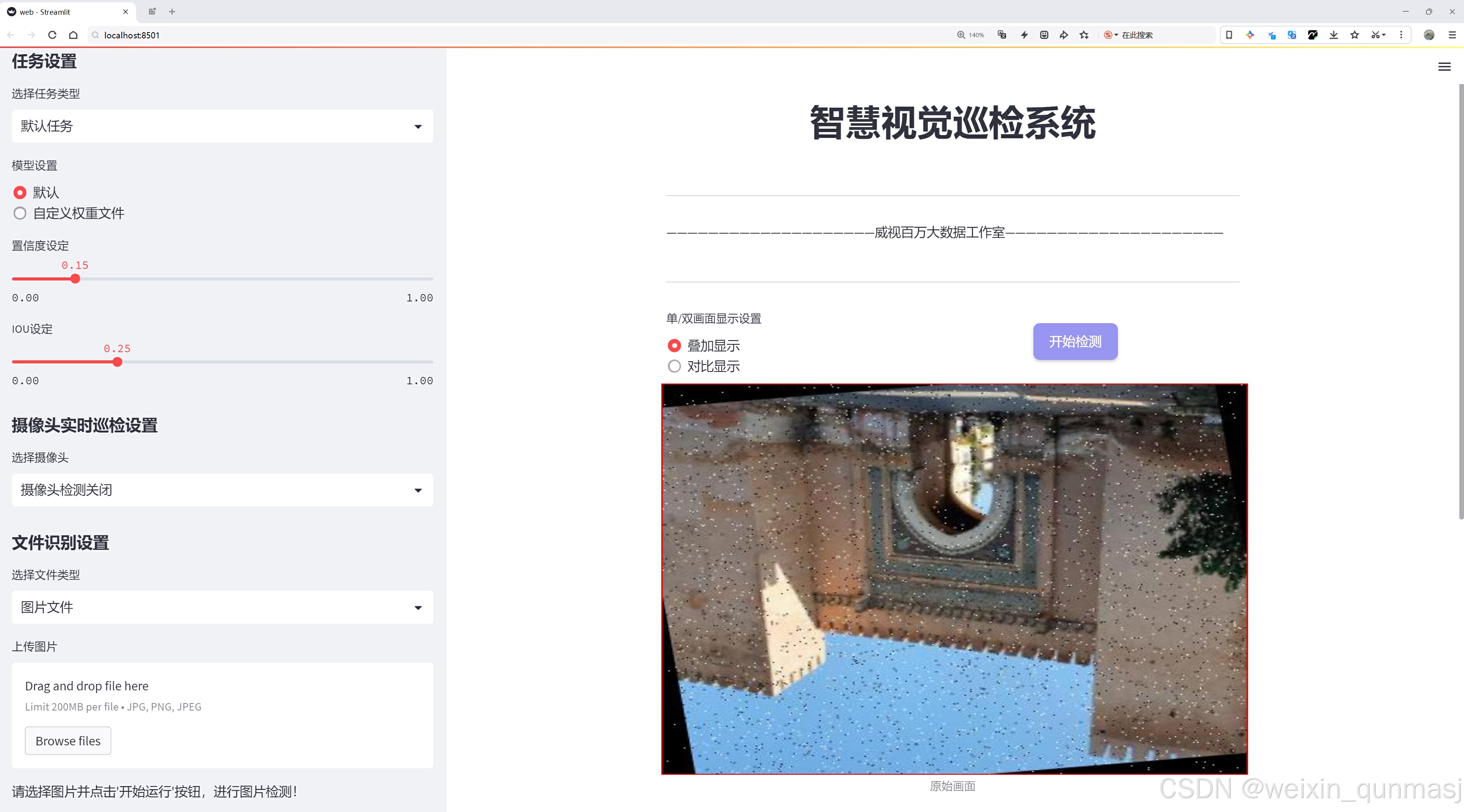Click the home page icon
The width and height of the screenshot is (1464, 812).
pos(73,34)
